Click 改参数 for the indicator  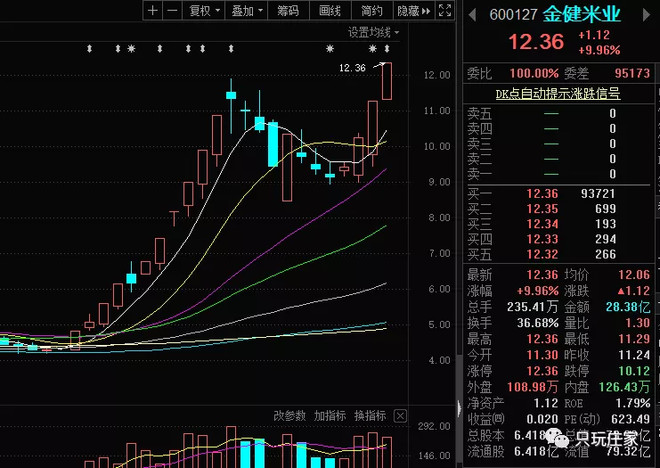click(290, 416)
